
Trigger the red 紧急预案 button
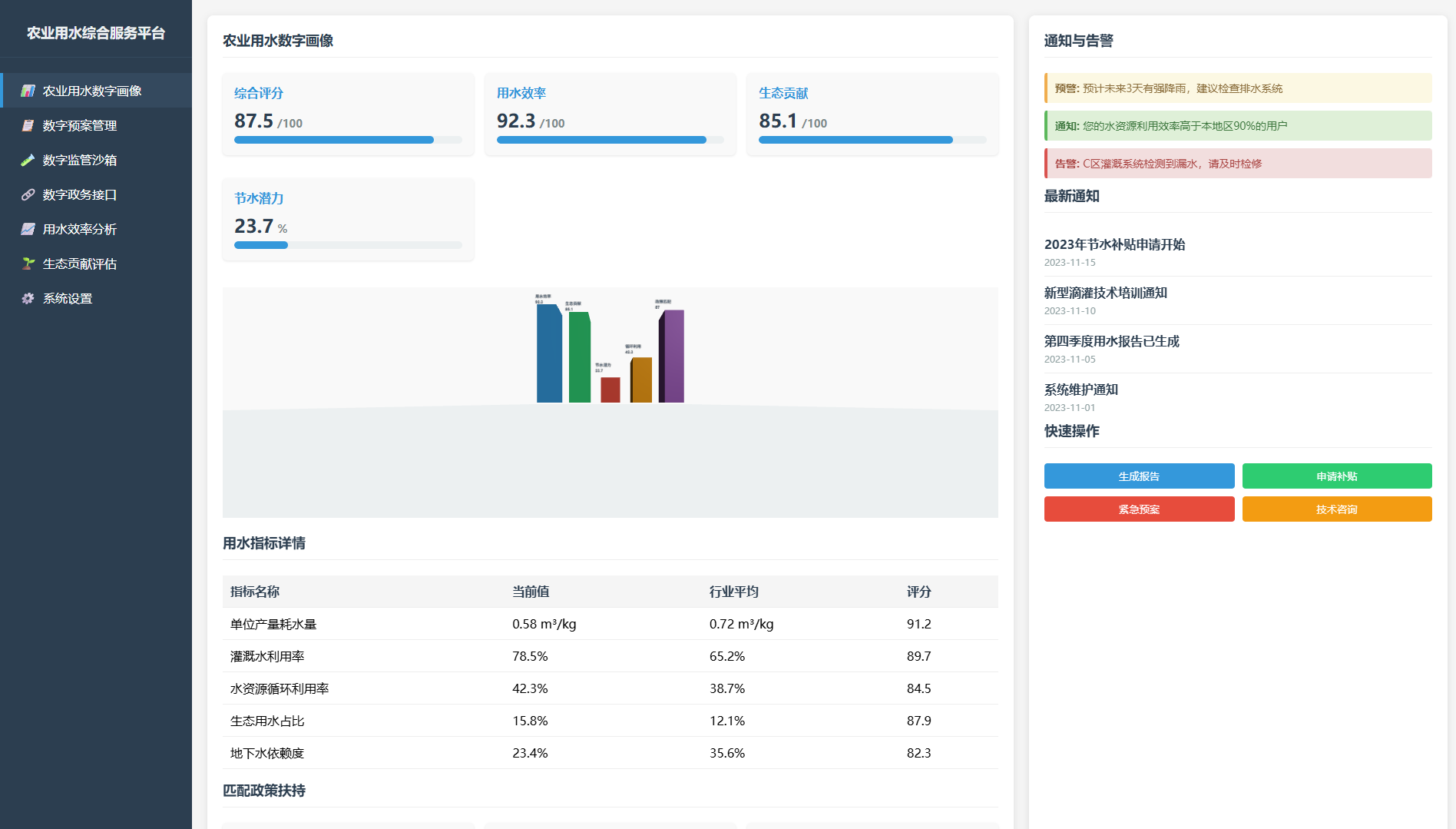click(x=1139, y=509)
